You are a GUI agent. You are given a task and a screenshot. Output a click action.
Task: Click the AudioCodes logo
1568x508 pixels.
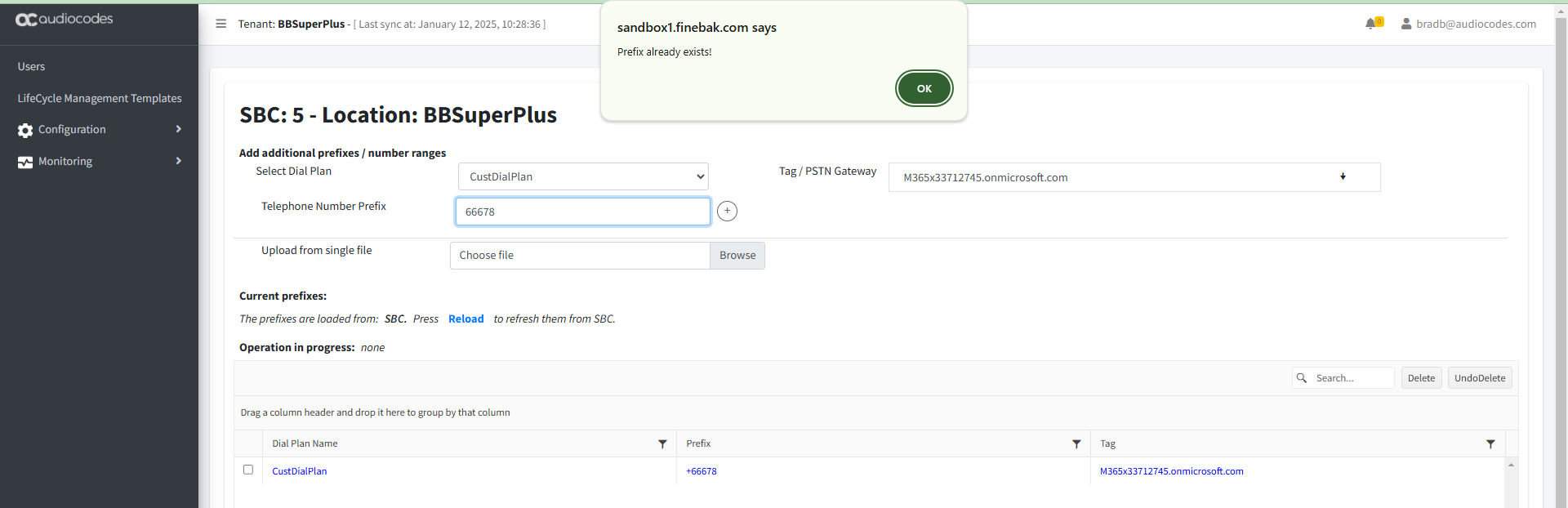(x=65, y=19)
